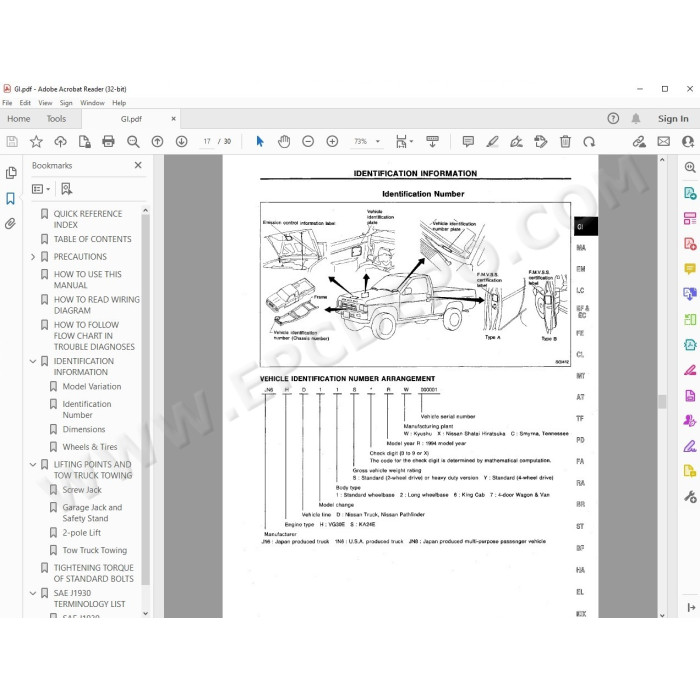The width and height of the screenshot is (700, 700).
Task: Click the current page number field
Action: tap(207, 142)
